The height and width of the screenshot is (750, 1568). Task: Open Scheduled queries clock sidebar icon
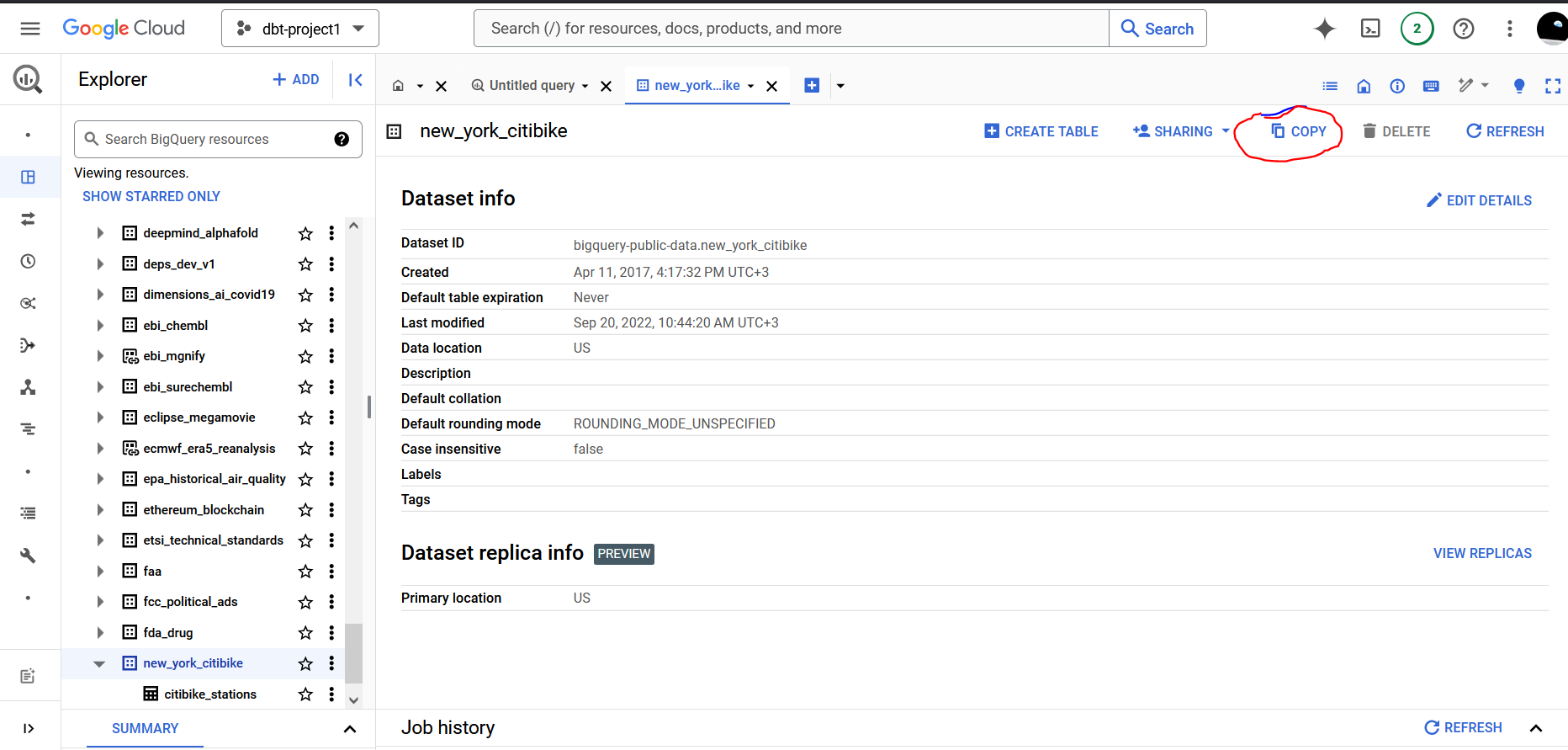[28, 261]
